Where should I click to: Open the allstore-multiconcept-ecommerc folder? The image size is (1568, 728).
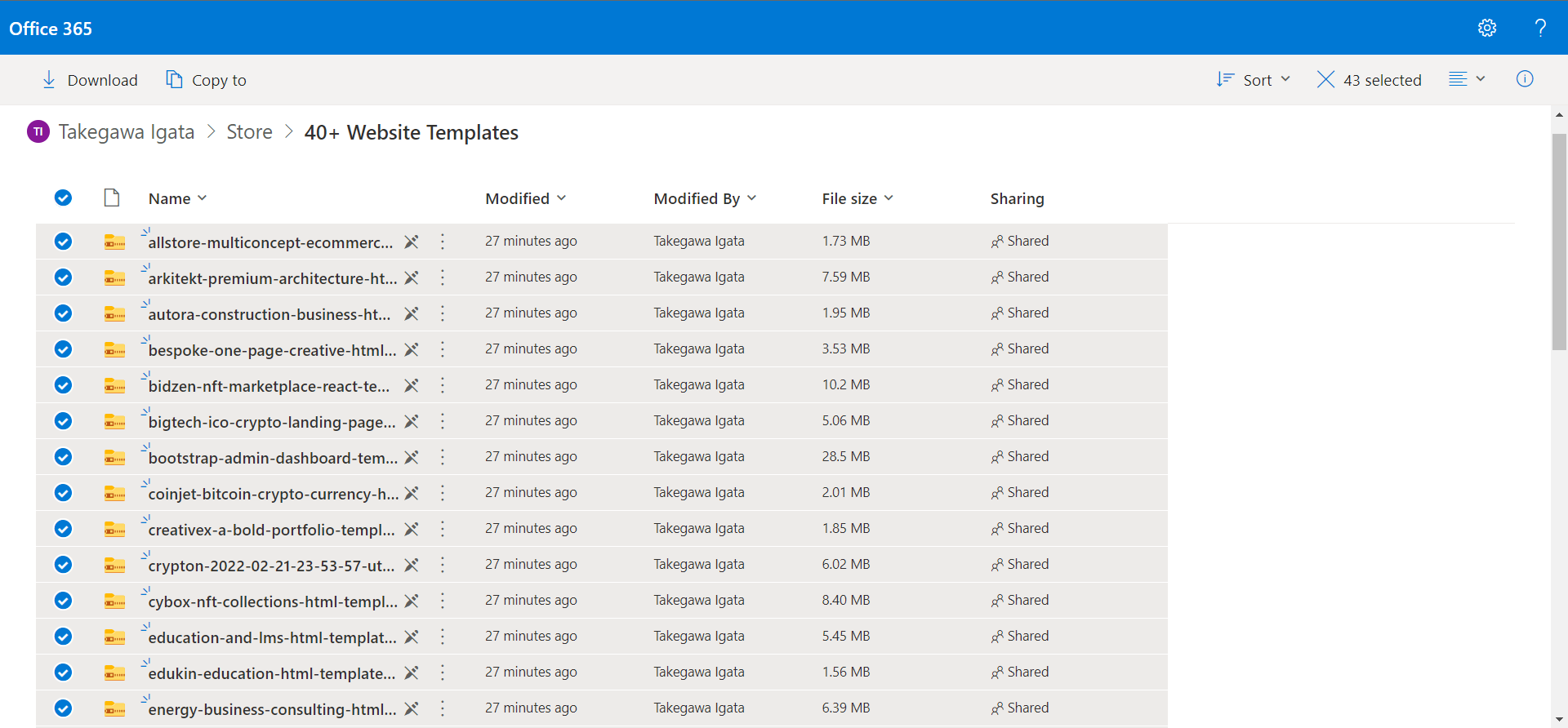270,242
